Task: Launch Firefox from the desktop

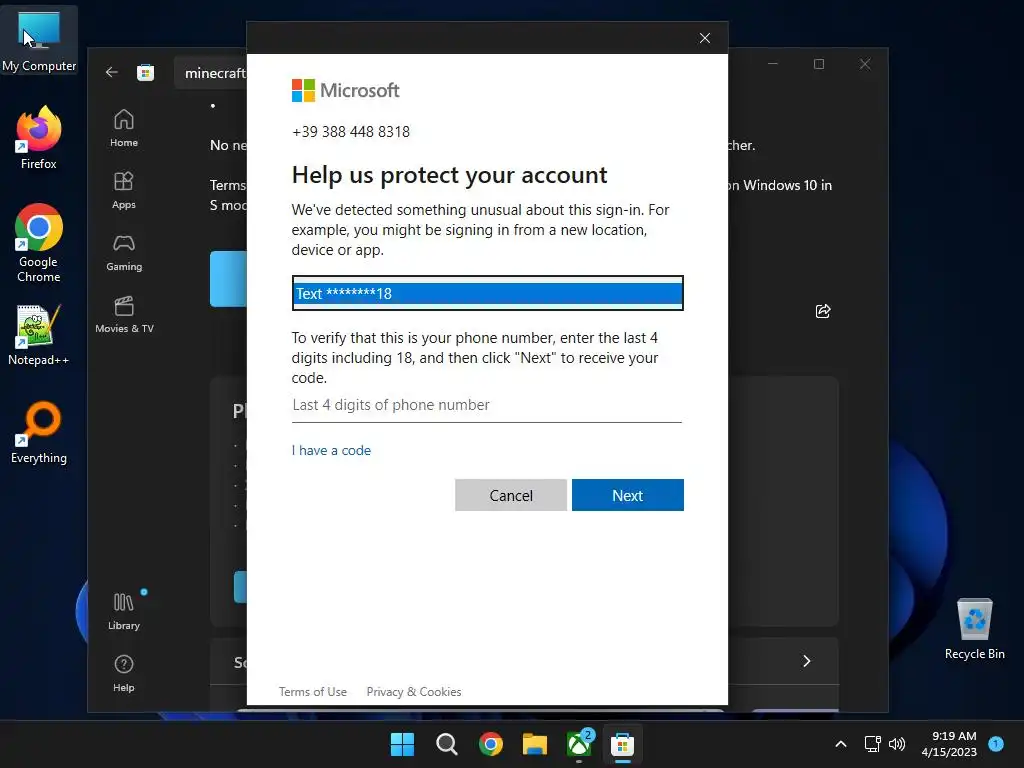Action: pyautogui.click(x=39, y=138)
